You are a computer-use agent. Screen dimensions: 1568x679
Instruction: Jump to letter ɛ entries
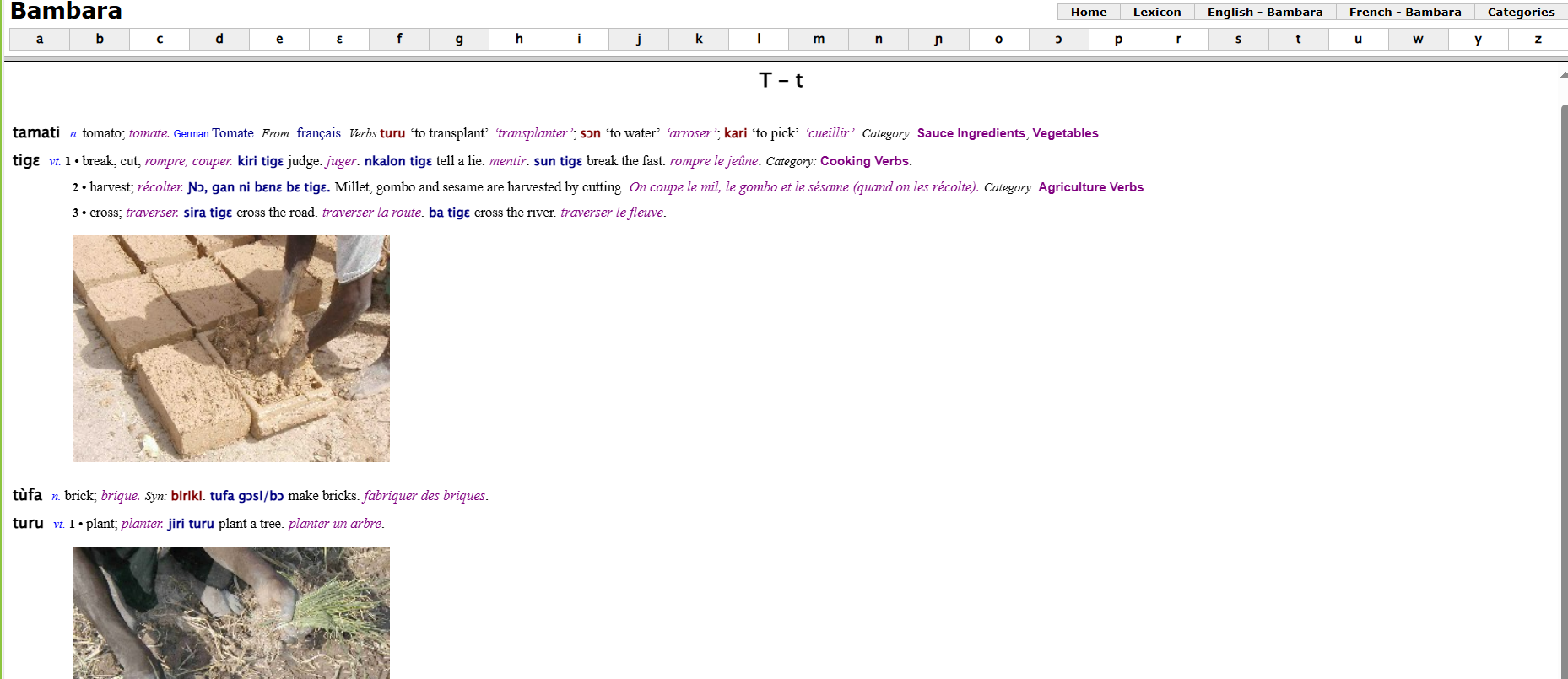[339, 39]
